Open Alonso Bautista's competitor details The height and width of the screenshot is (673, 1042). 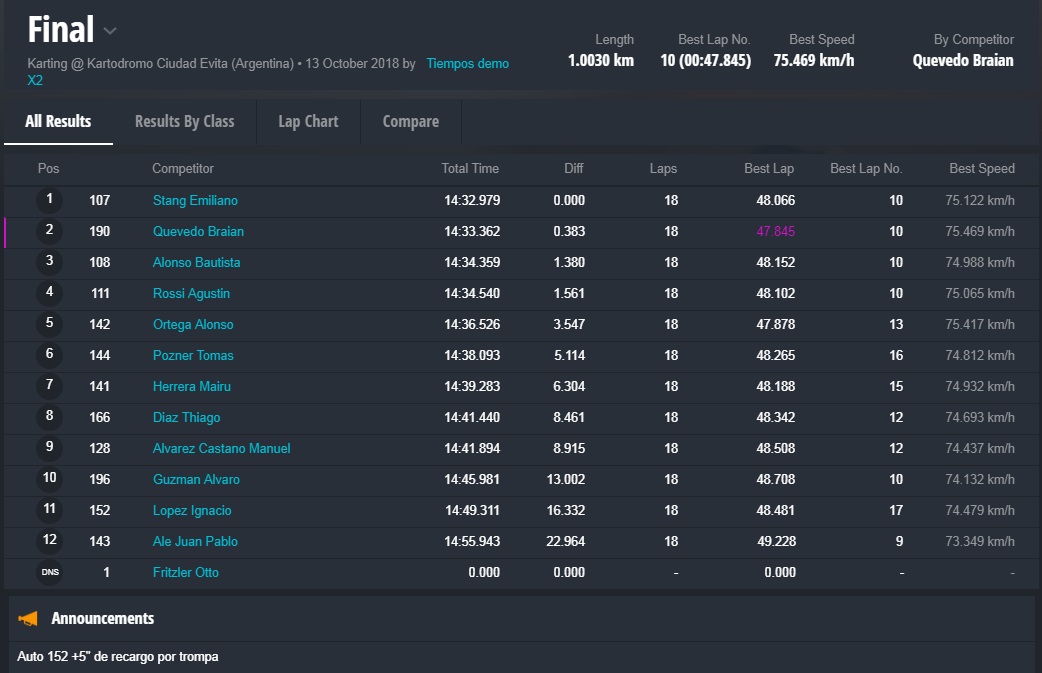coord(196,263)
